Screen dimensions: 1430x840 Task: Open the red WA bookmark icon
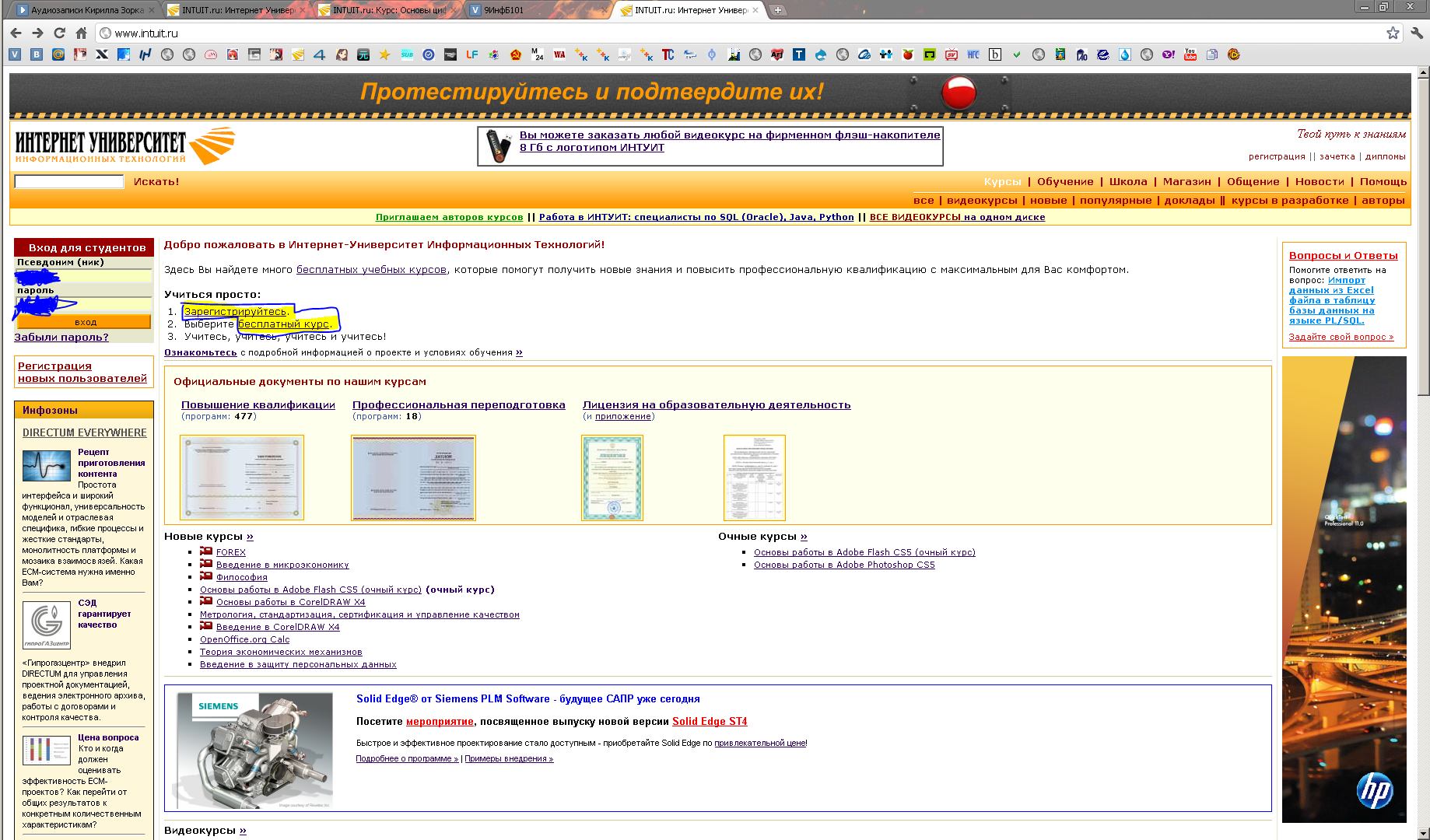click(x=559, y=54)
